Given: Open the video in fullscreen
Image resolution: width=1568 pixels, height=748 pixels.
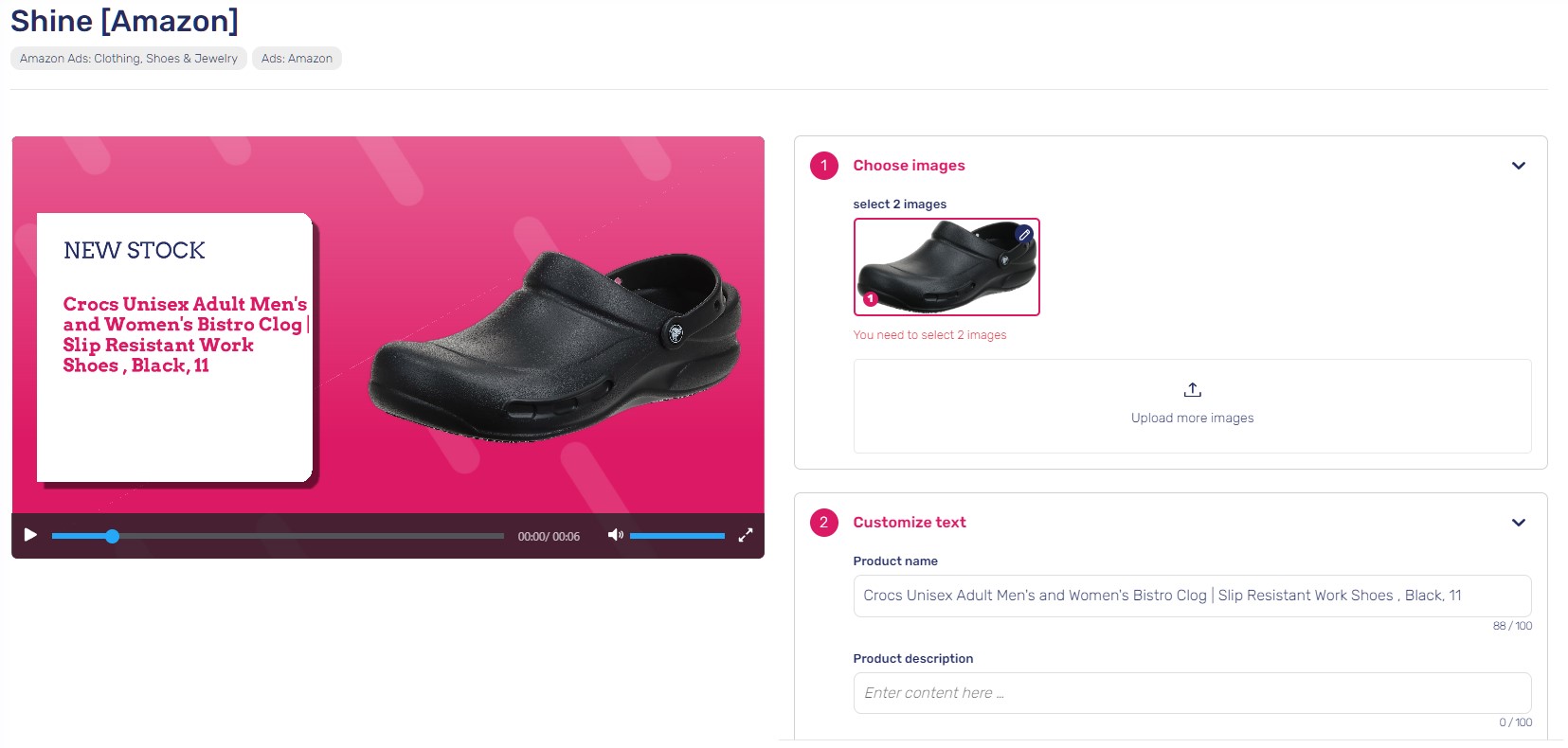Looking at the screenshot, I should click(746, 535).
